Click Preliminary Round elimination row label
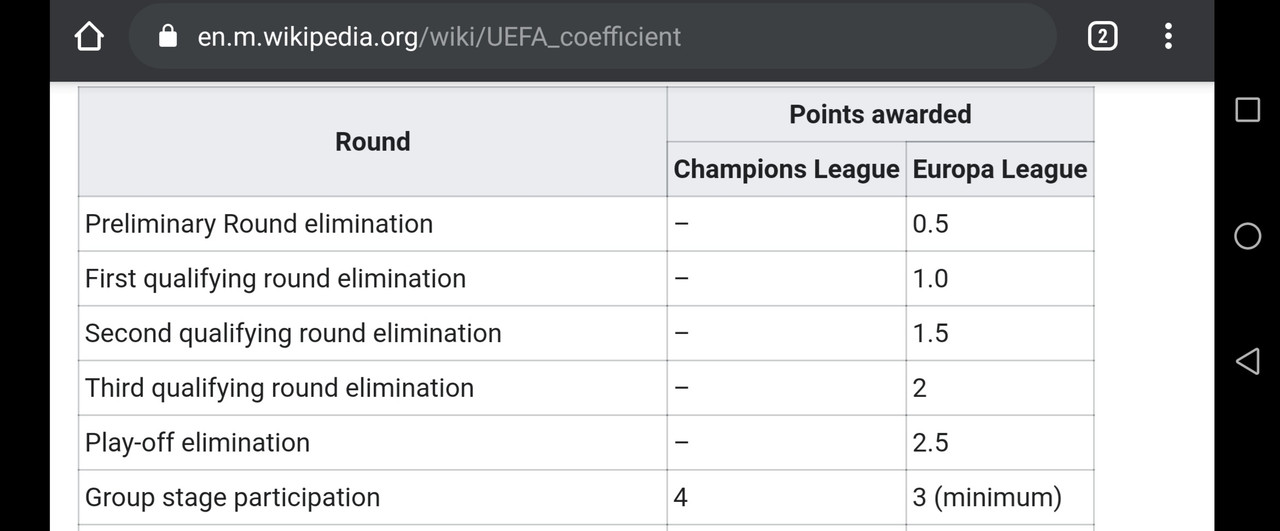This screenshot has height=531, width=1280. pos(259,224)
